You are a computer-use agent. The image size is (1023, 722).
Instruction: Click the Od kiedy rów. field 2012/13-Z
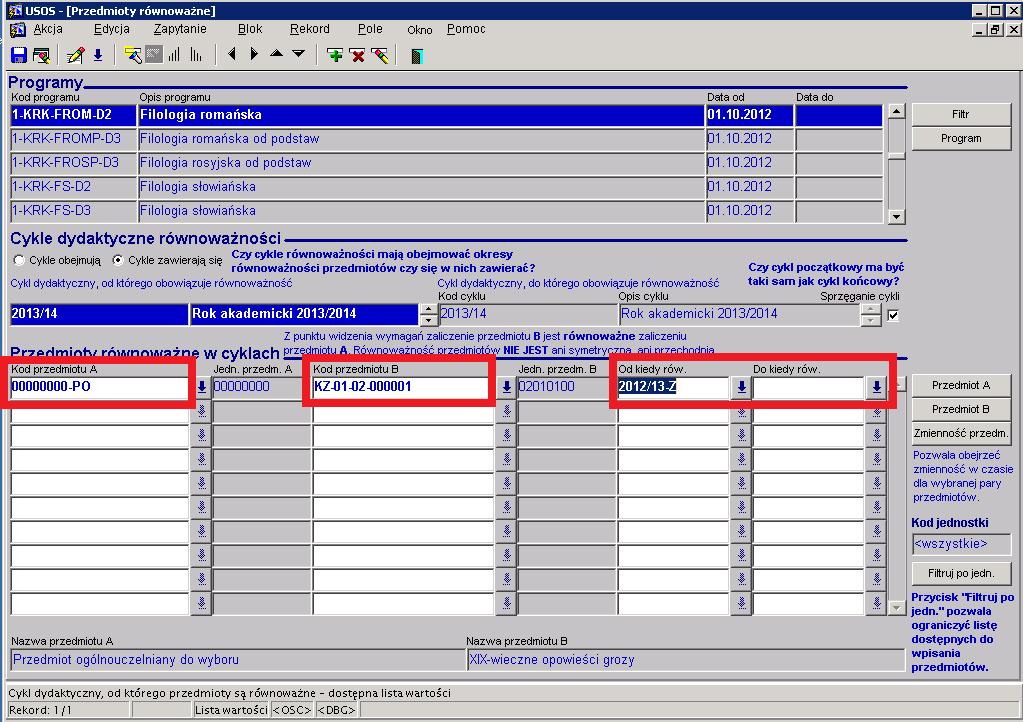(x=673, y=387)
